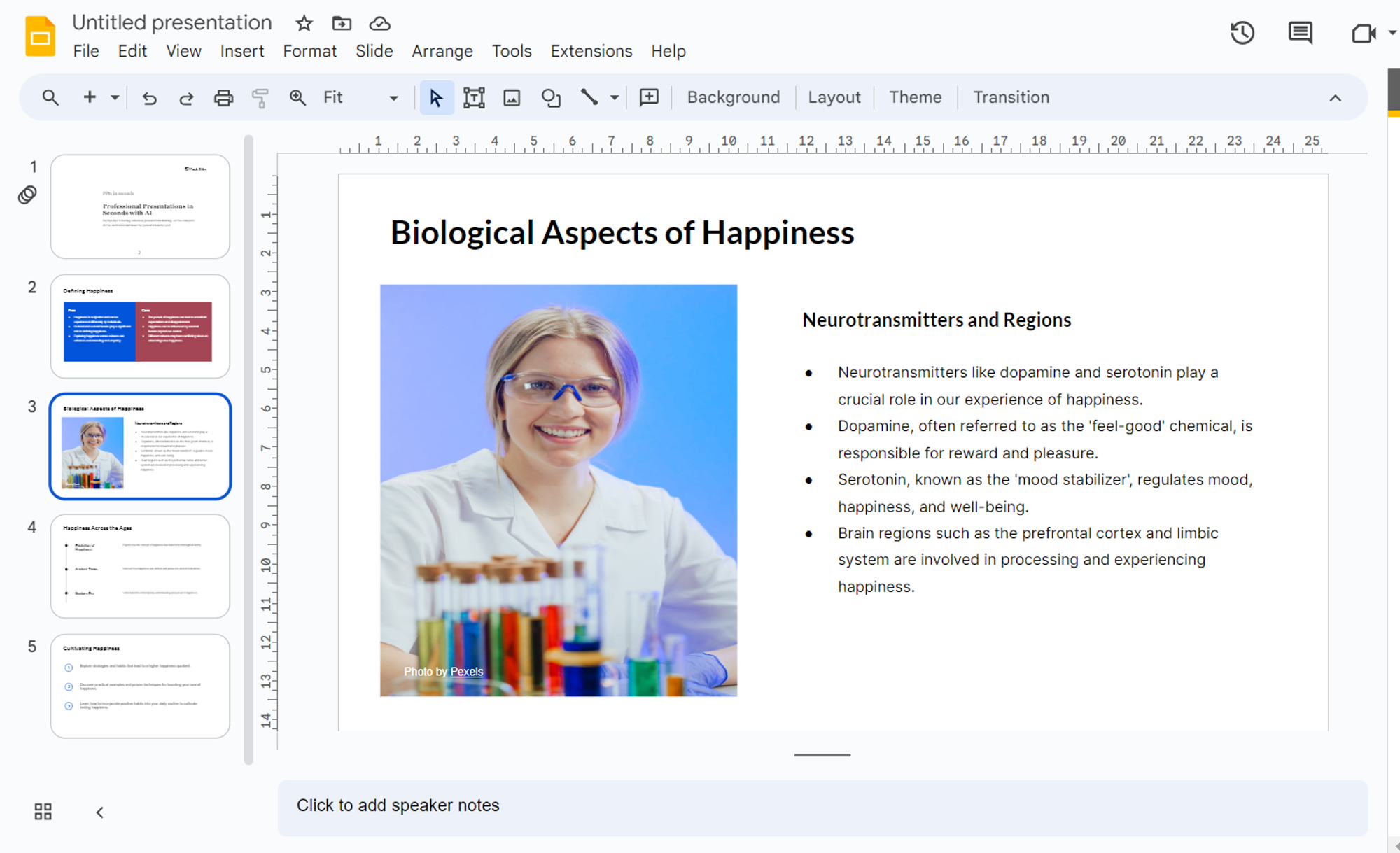Select slide 3 Biological Aspects thumbnail
Viewport: 1400px width, 853px height.
tap(140, 446)
